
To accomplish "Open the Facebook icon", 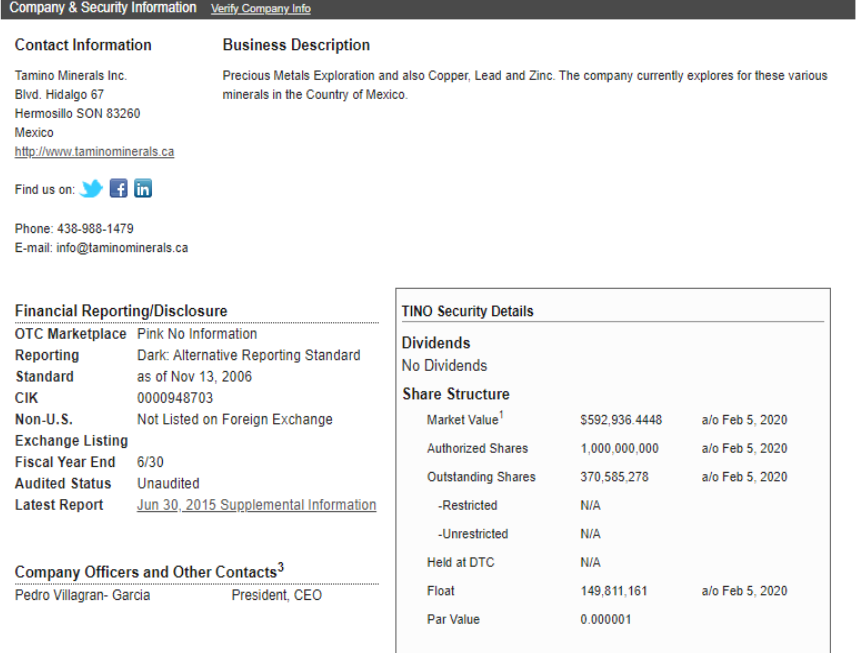I will click(118, 188).
